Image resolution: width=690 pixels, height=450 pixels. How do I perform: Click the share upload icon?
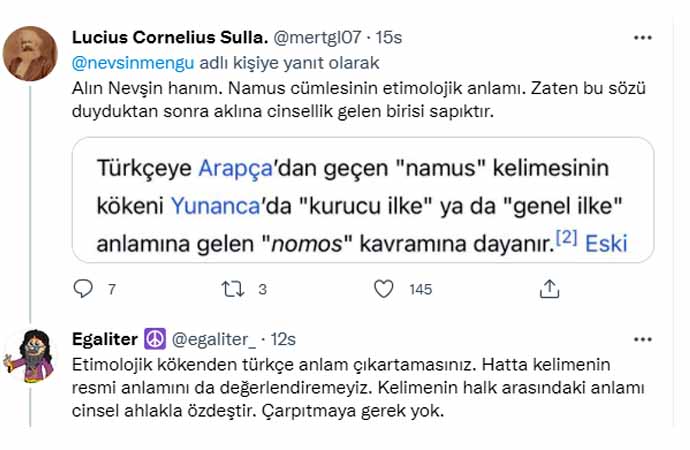point(548,289)
